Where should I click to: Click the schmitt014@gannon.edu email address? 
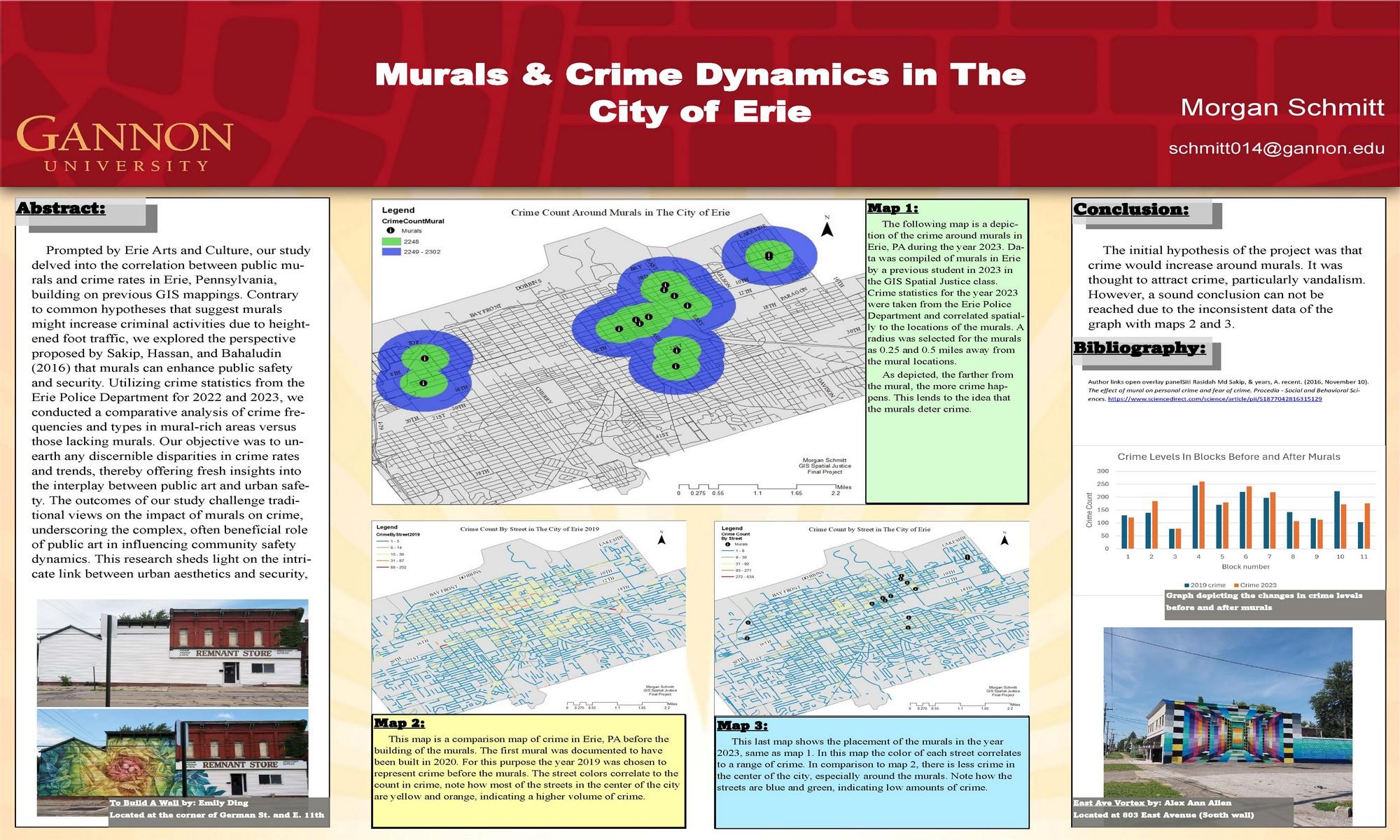(1276, 148)
